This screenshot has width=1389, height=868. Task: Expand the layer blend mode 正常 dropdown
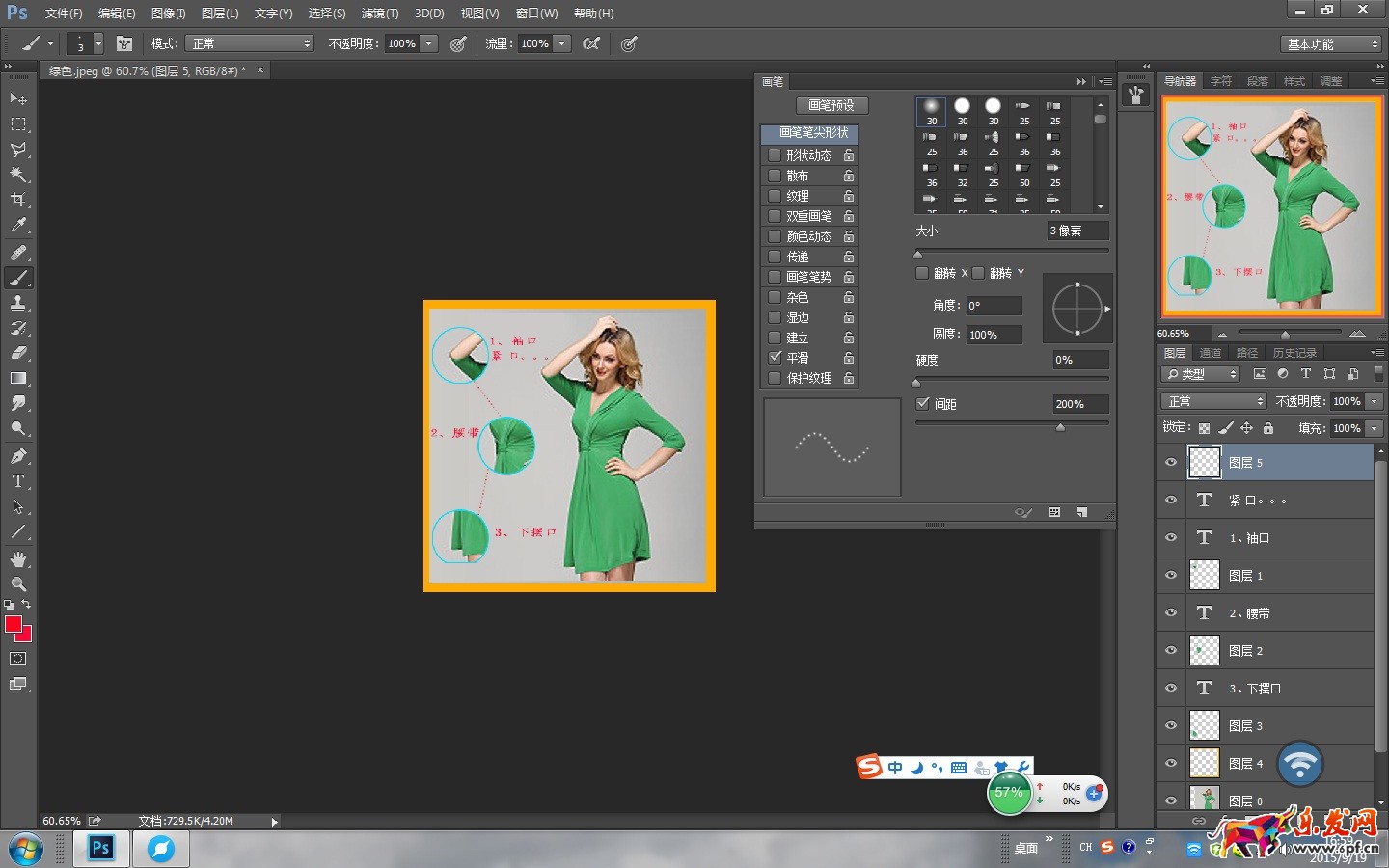[1213, 401]
